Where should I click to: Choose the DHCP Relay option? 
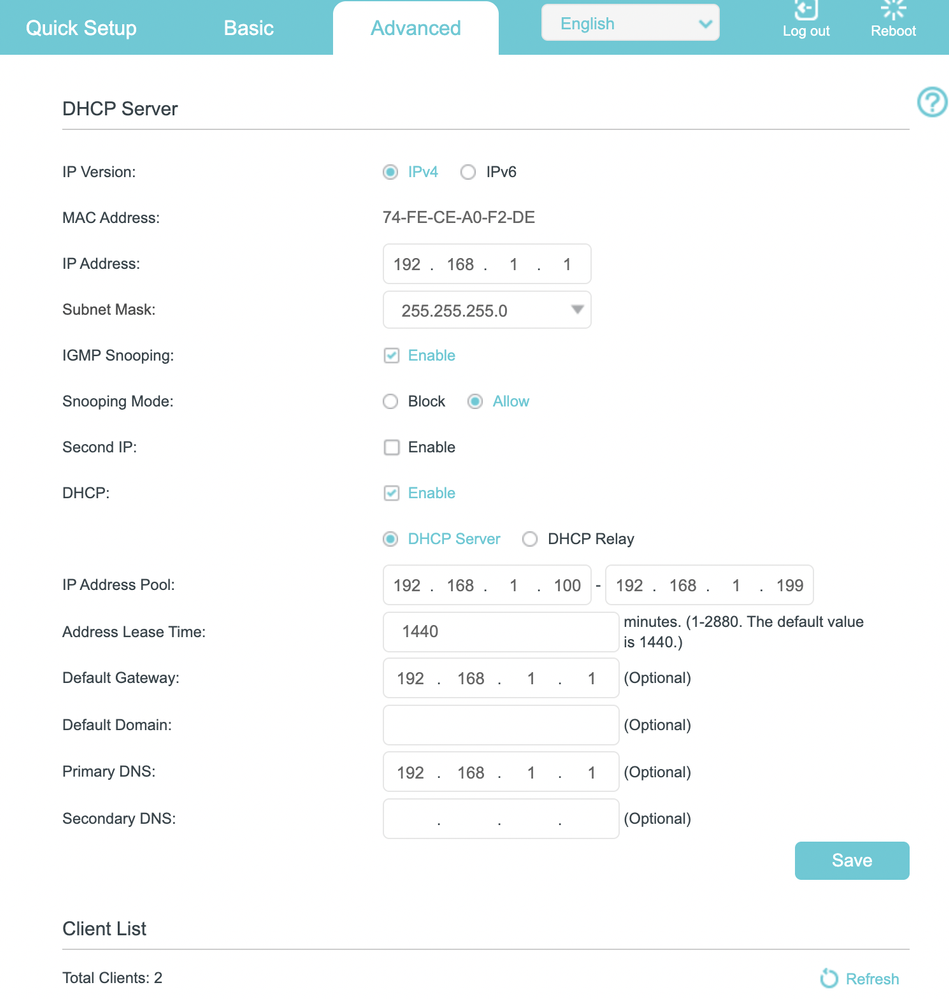tap(530, 539)
